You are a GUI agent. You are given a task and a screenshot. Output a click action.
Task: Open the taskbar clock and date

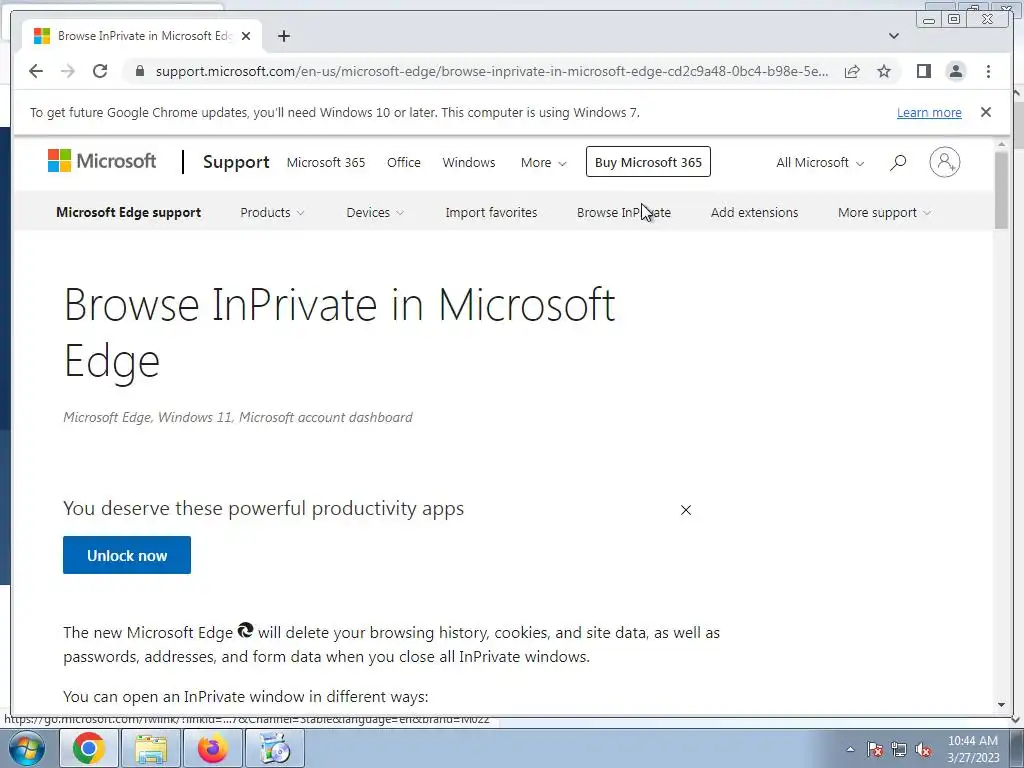coord(973,749)
